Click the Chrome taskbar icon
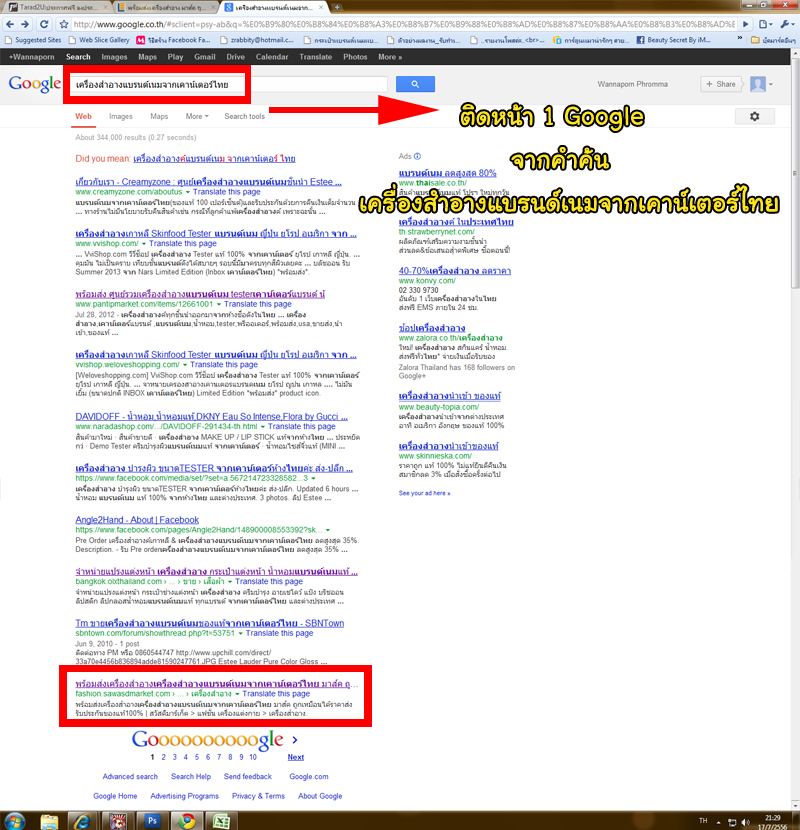800x830 pixels. point(186,821)
